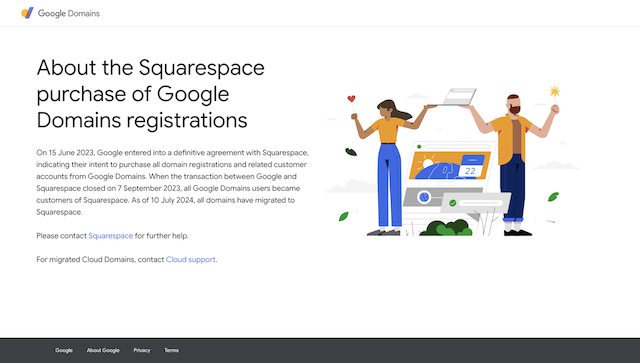Click the text "For migrated Cloud Domains, contact"

[100, 259]
